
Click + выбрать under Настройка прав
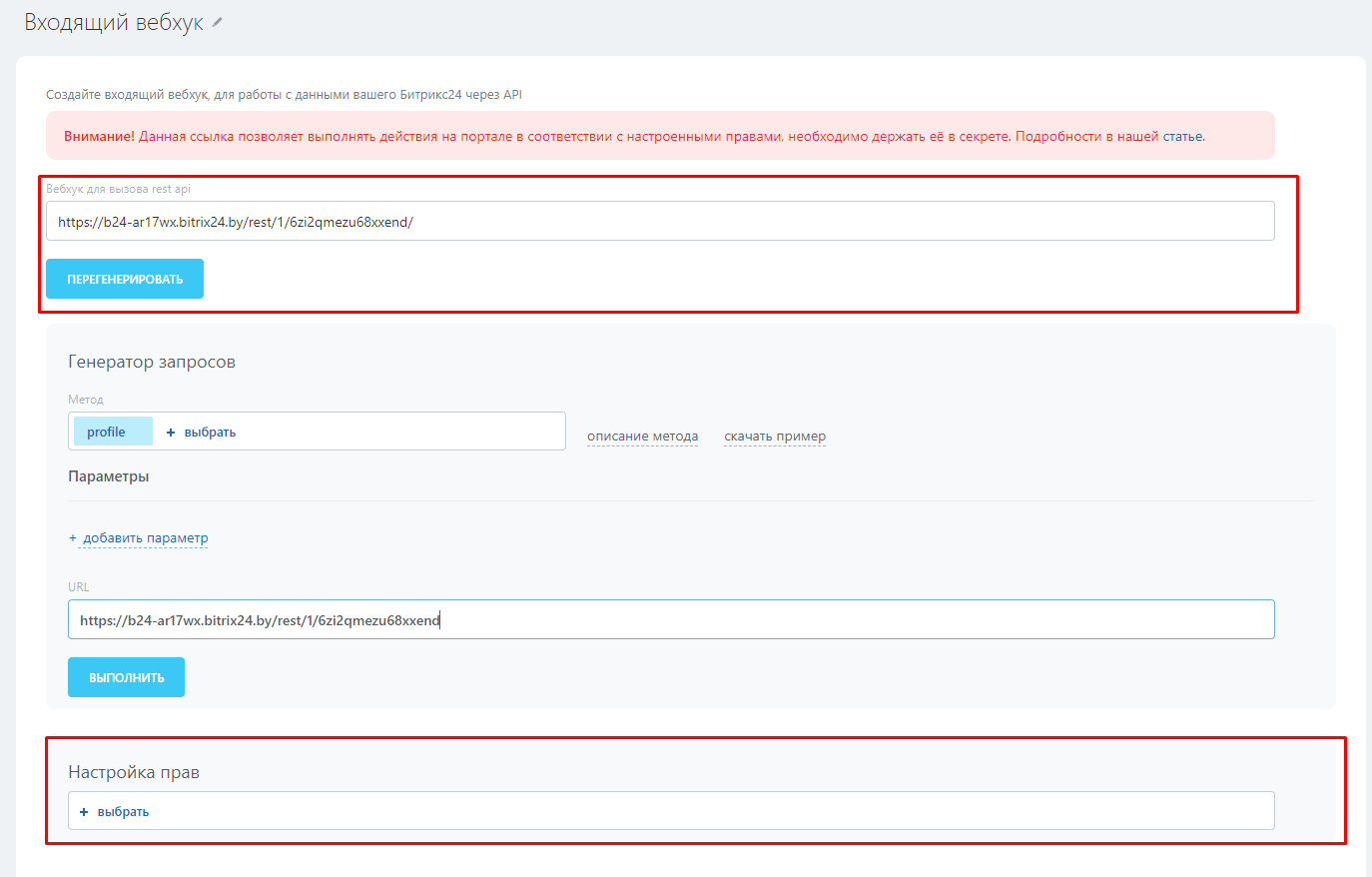(x=114, y=812)
